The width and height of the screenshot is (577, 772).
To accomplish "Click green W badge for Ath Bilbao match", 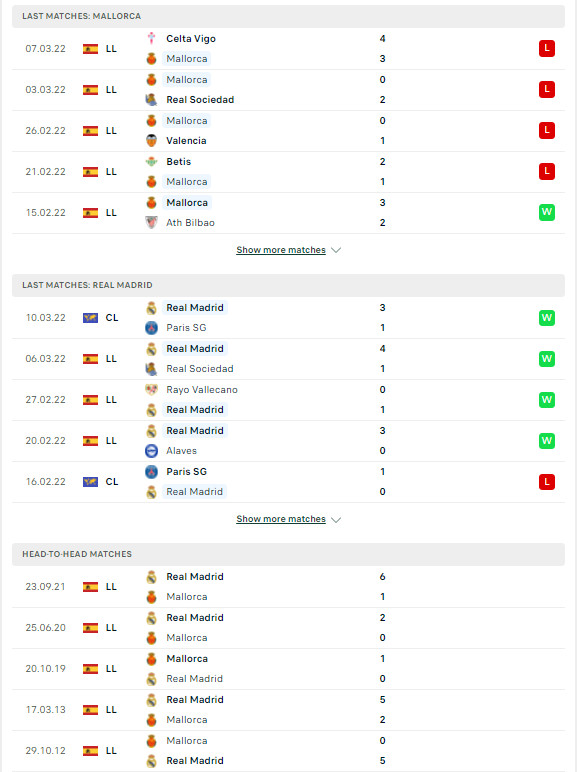I will (546, 212).
